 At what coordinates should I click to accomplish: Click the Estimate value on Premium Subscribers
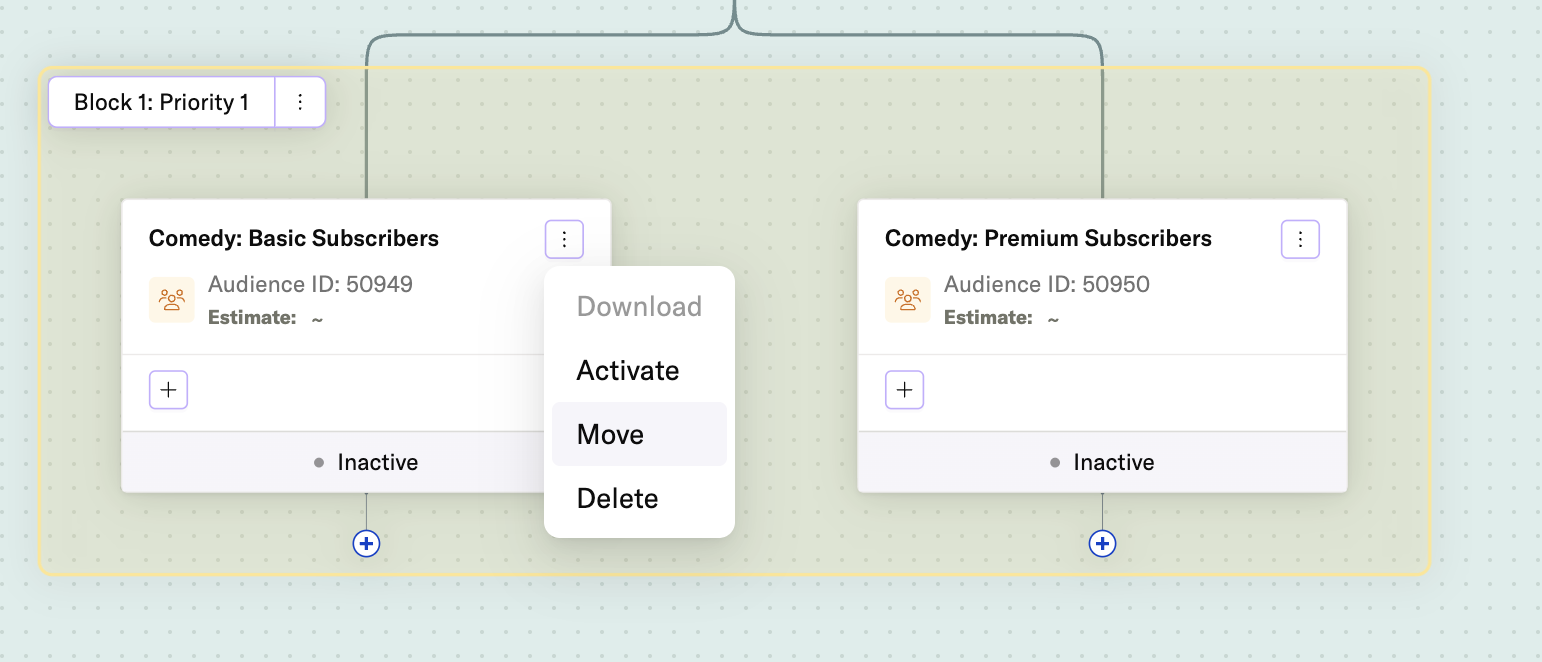1052,317
